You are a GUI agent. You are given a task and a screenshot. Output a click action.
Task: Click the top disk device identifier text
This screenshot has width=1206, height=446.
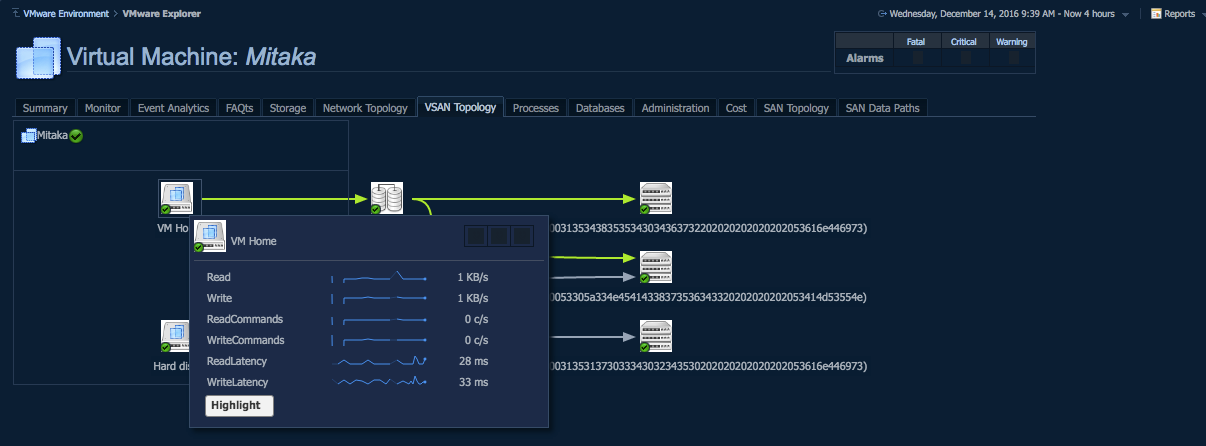tap(709, 228)
